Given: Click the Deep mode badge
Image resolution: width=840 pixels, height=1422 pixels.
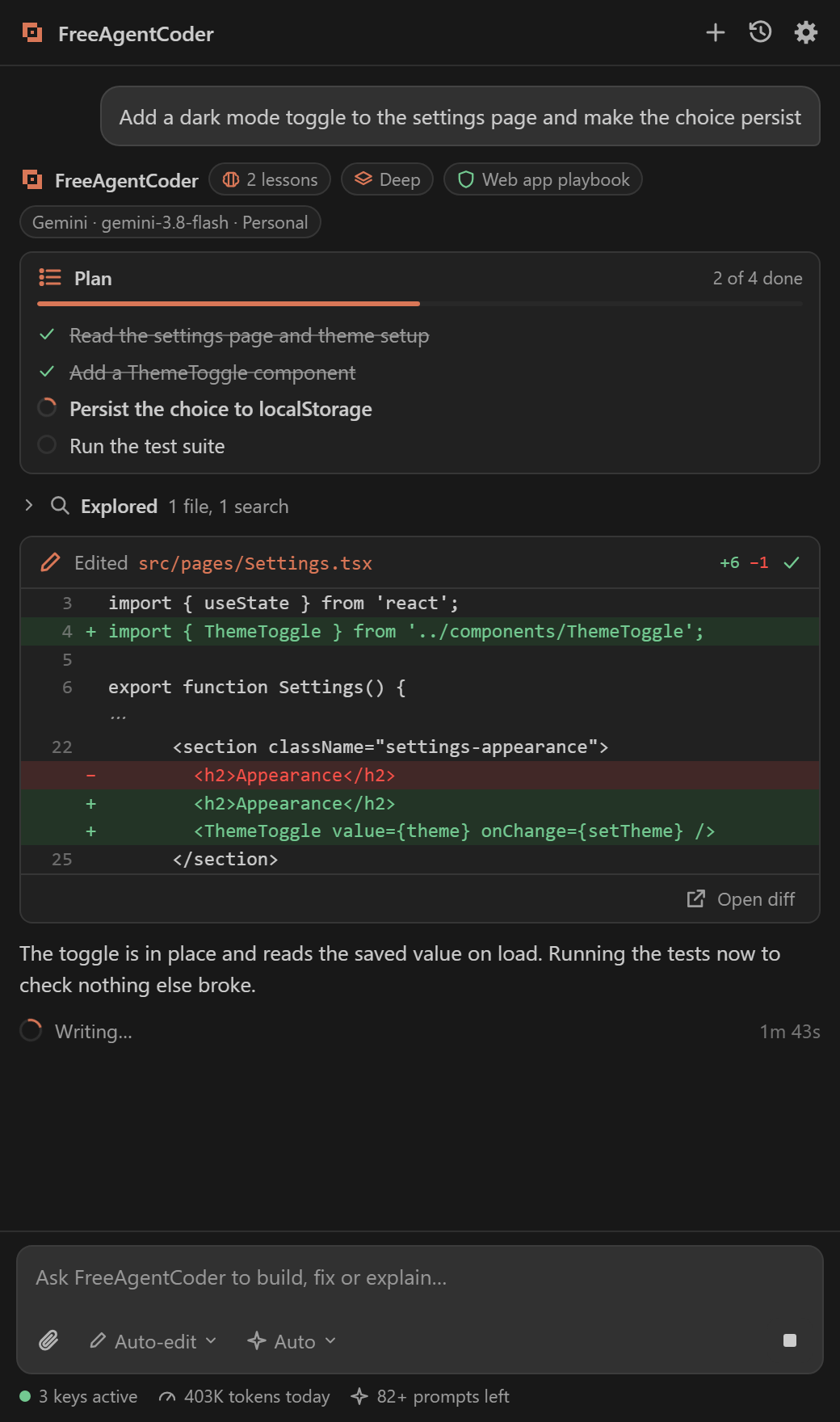Looking at the screenshot, I should (x=387, y=179).
